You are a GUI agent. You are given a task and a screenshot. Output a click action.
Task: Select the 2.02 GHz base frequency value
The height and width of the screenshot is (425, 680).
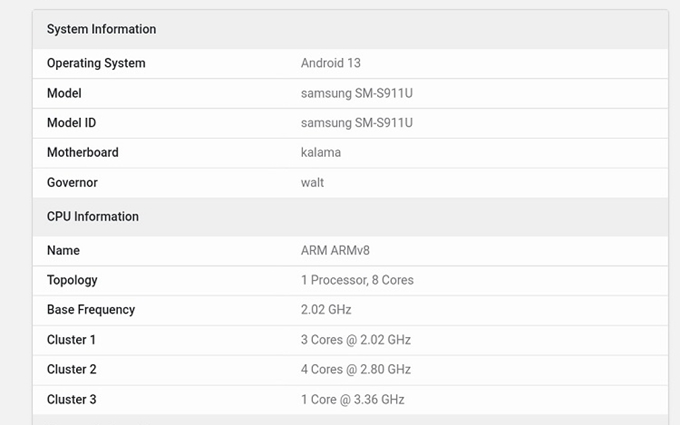(x=326, y=310)
